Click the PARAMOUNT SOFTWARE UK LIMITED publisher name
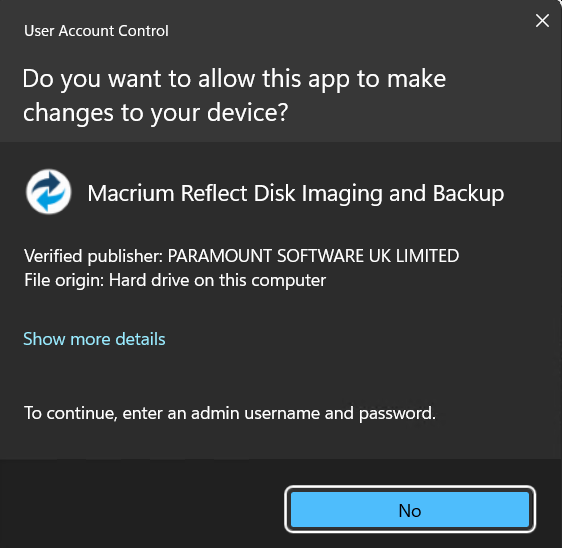The width and height of the screenshot is (562, 548). (313, 256)
